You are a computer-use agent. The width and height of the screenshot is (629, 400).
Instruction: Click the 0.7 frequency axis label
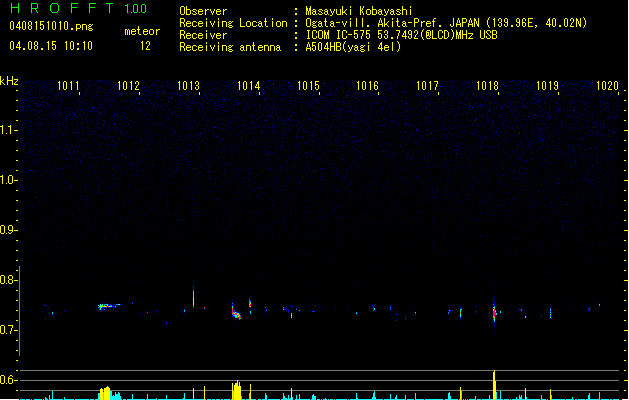7,330
